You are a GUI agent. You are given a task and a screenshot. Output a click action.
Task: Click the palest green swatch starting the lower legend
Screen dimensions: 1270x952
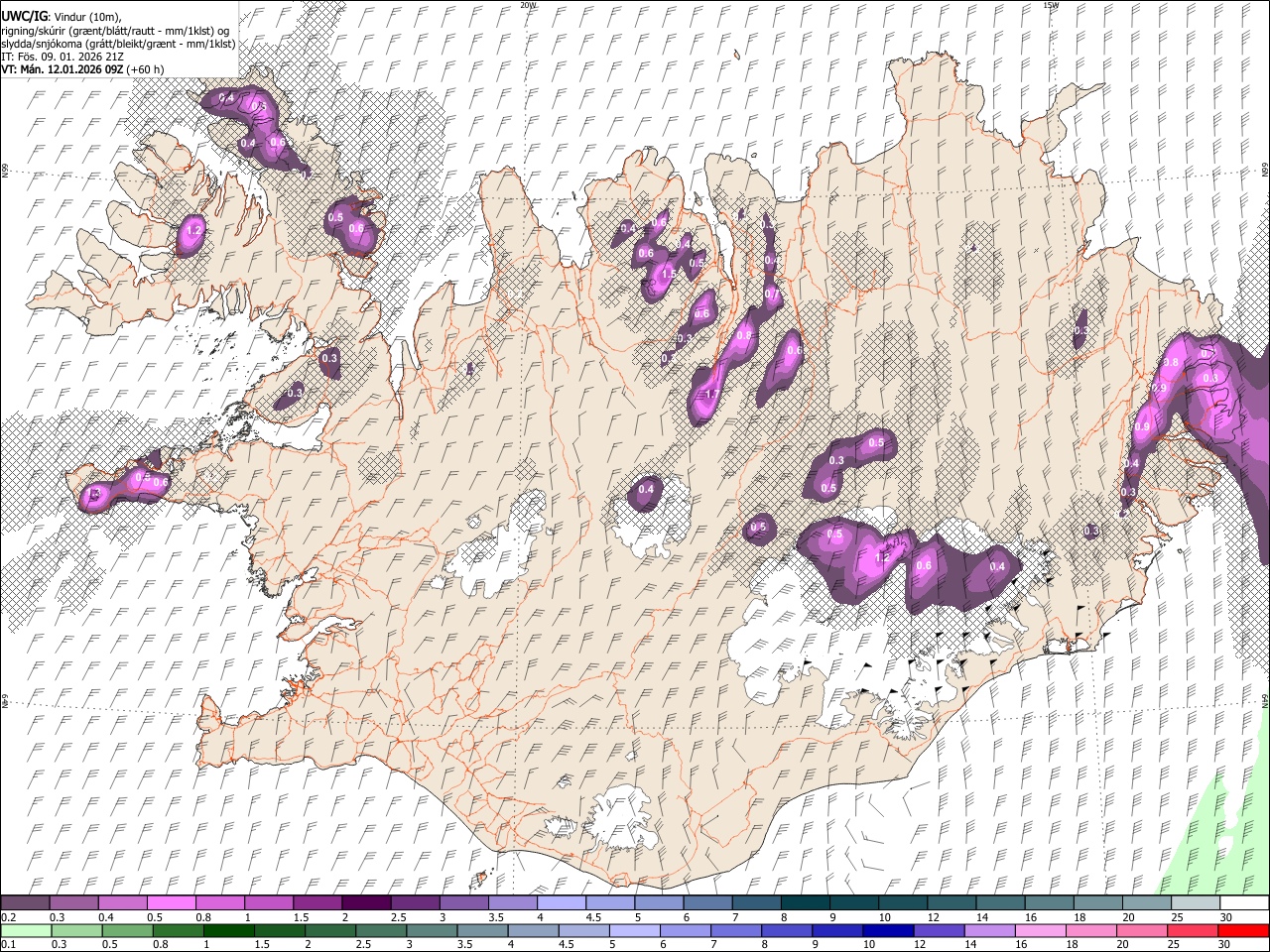click(x=26, y=930)
